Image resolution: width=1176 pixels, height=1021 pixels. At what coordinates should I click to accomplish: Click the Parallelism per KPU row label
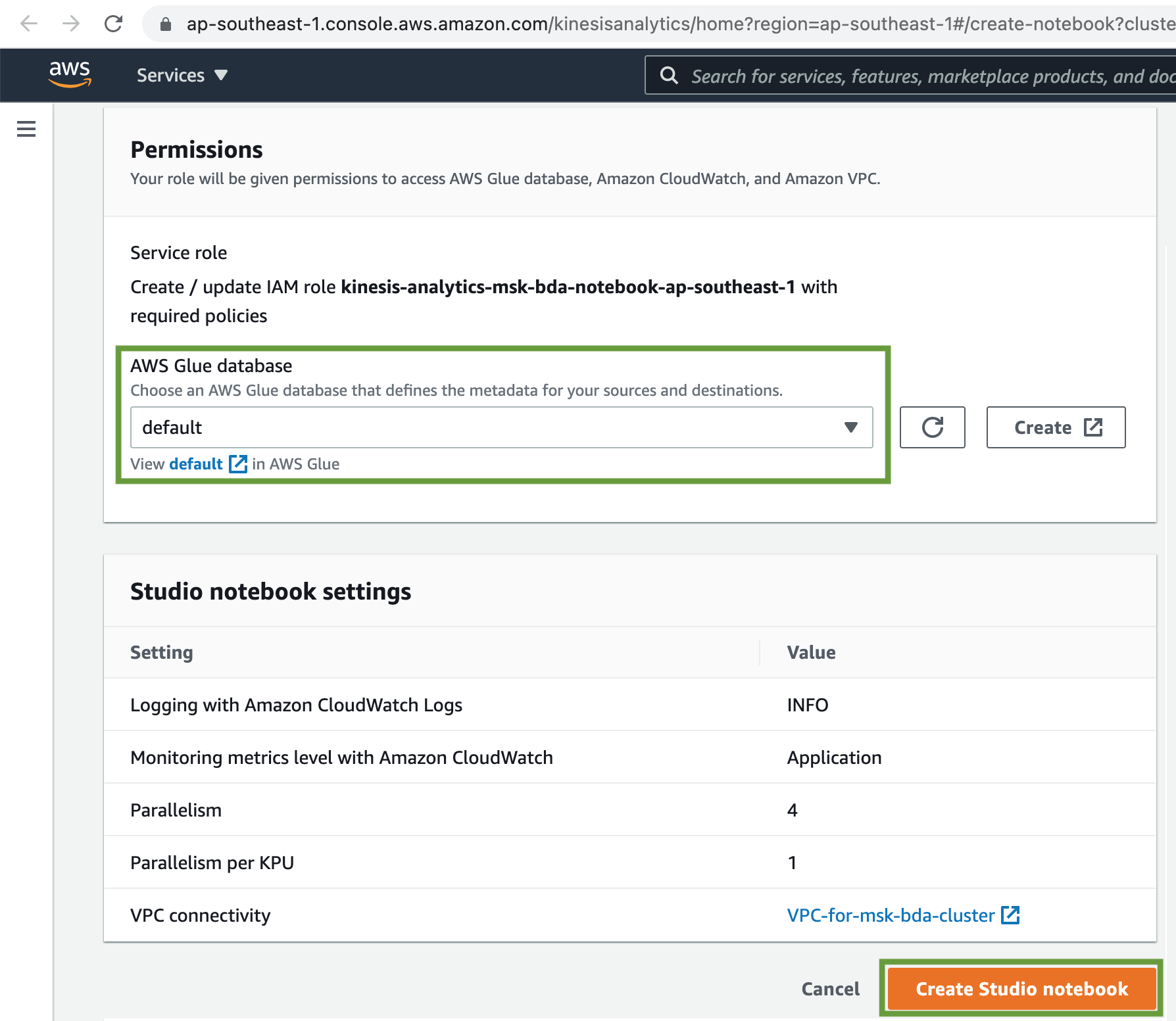[x=212, y=863]
